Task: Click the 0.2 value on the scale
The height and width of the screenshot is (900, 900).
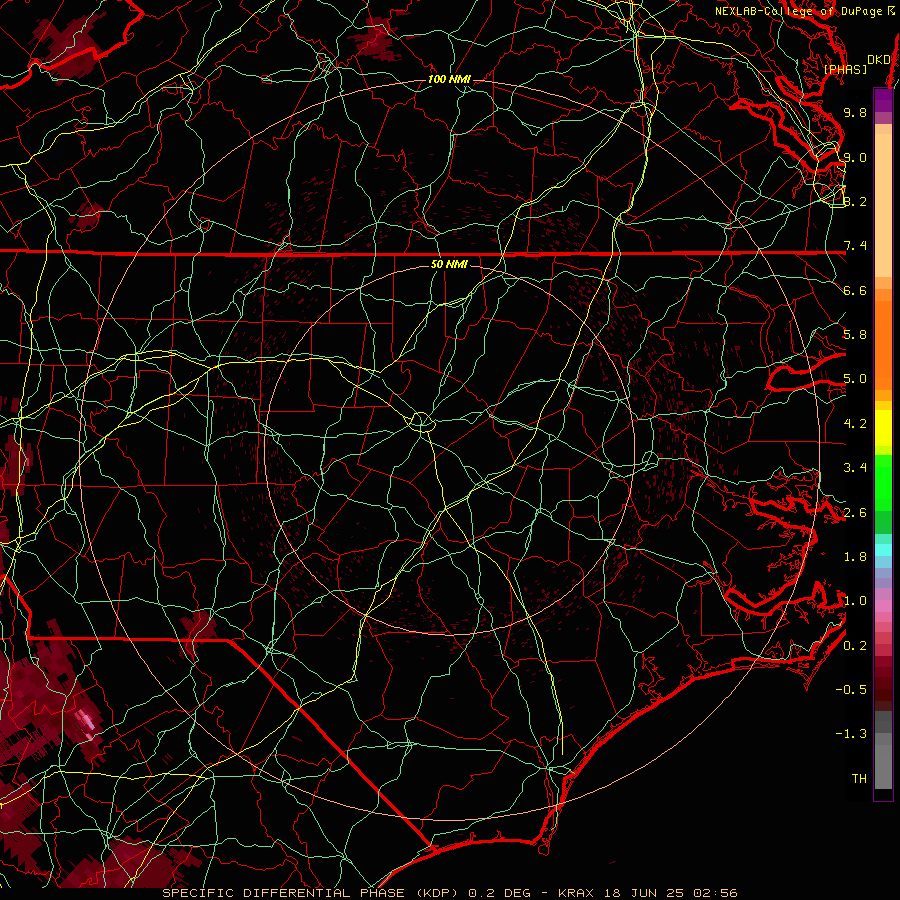Action: [855, 646]
